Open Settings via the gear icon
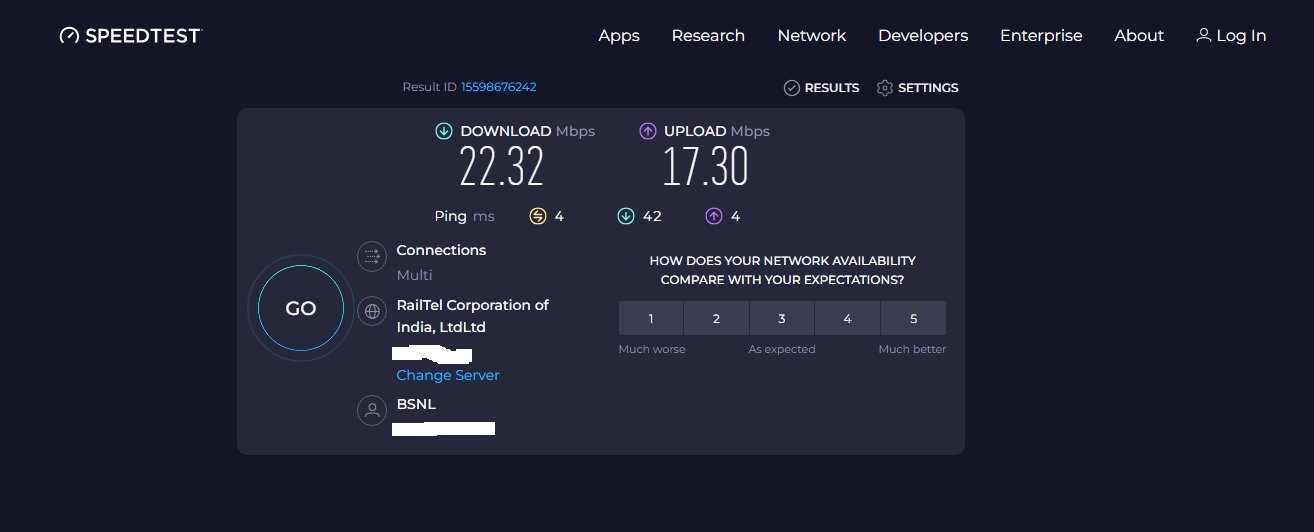 coord(884,88)
